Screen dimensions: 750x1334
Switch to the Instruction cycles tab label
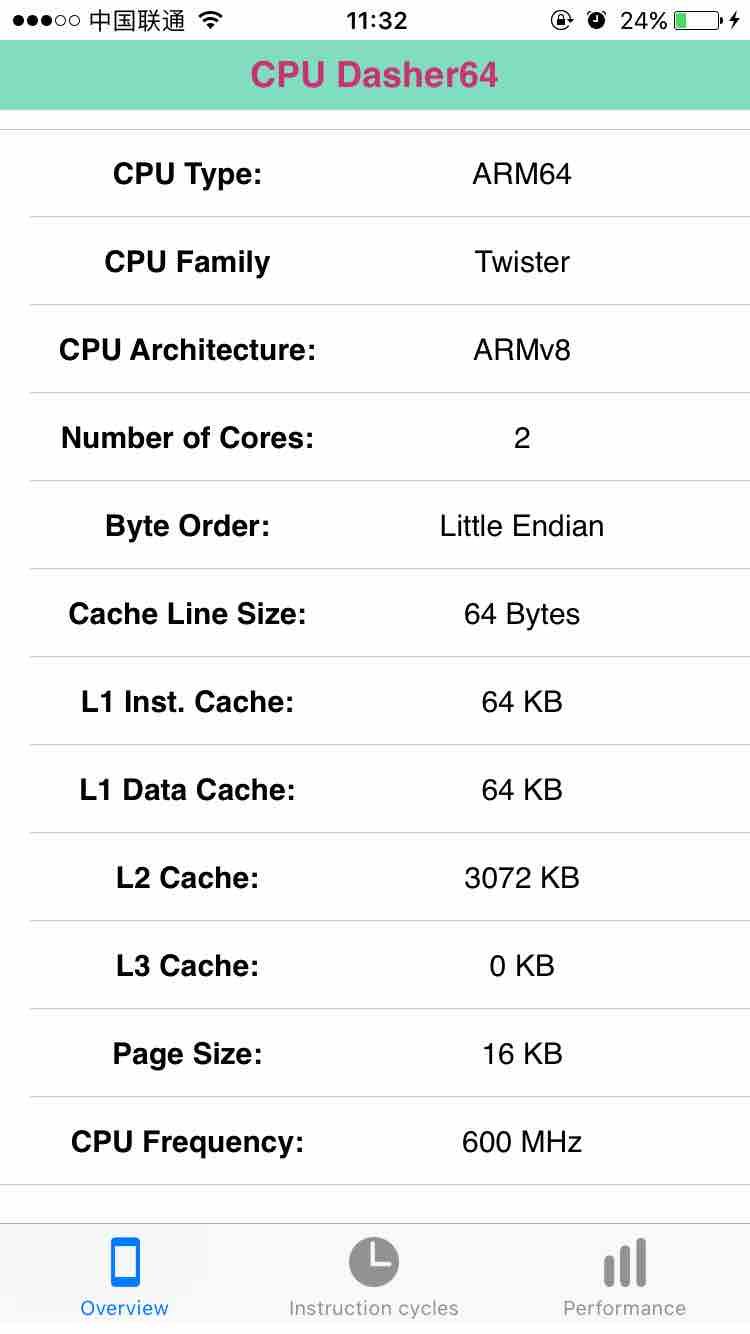(374, 1308)
